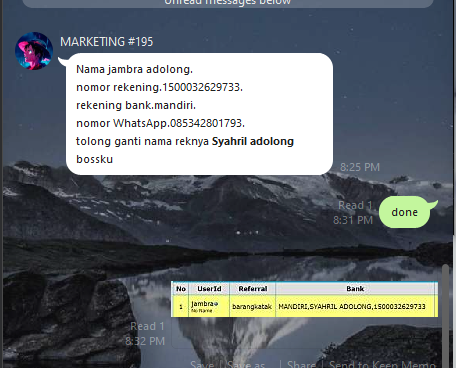456x368 pixels.
Task: Click the 'Referral' column header in image
Action: [x=253, y=289]
